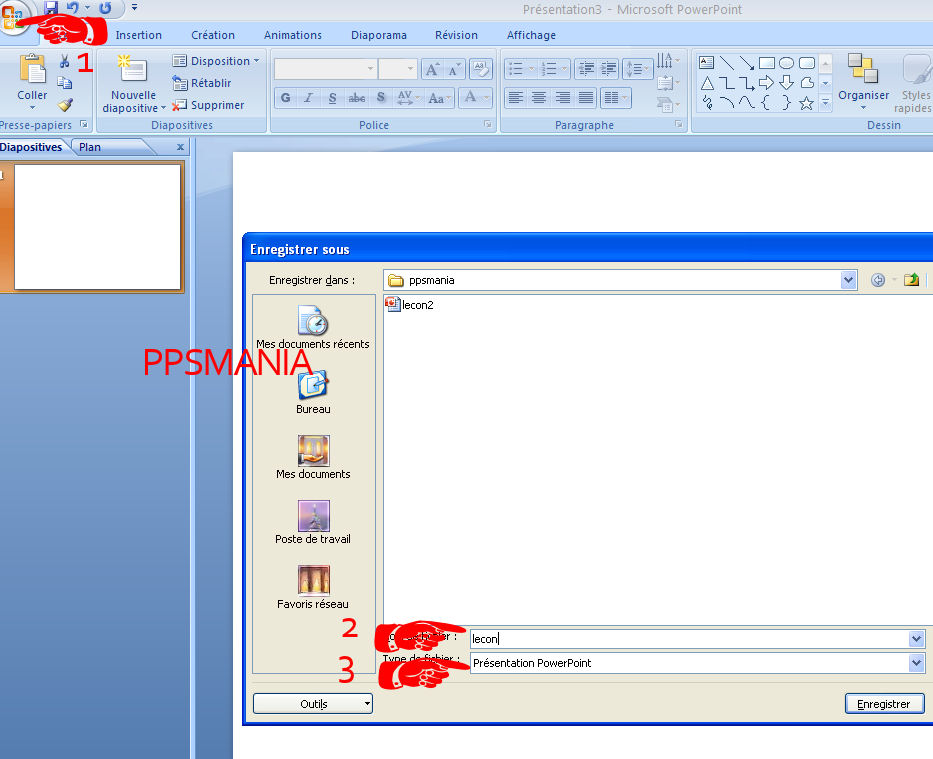Click the Organiser icon in Dessin
The height and width of the screenshot is (759, 933).
863,72
